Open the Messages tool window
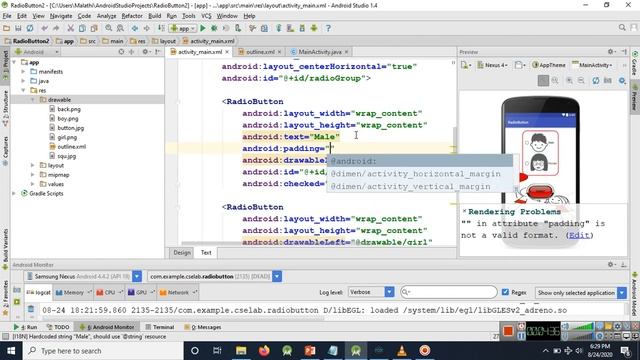640x360 pixels. [x=203, y=327]
